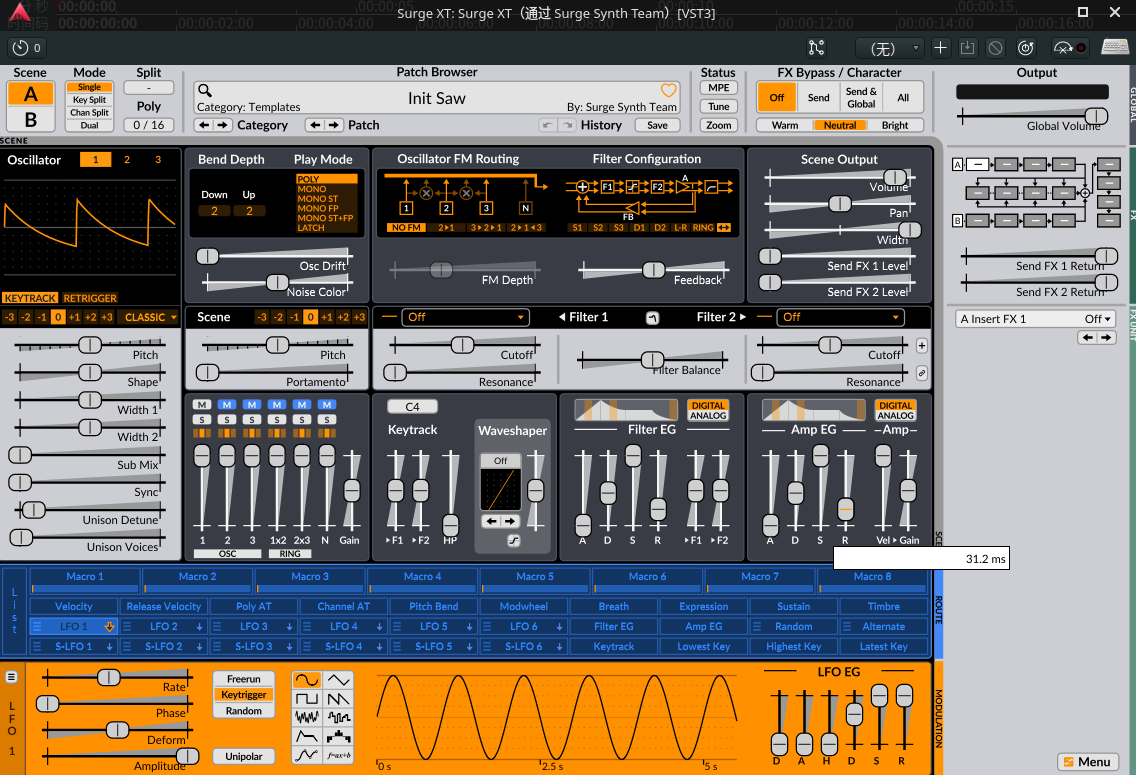Switch to Scene B

click(30, 120)
